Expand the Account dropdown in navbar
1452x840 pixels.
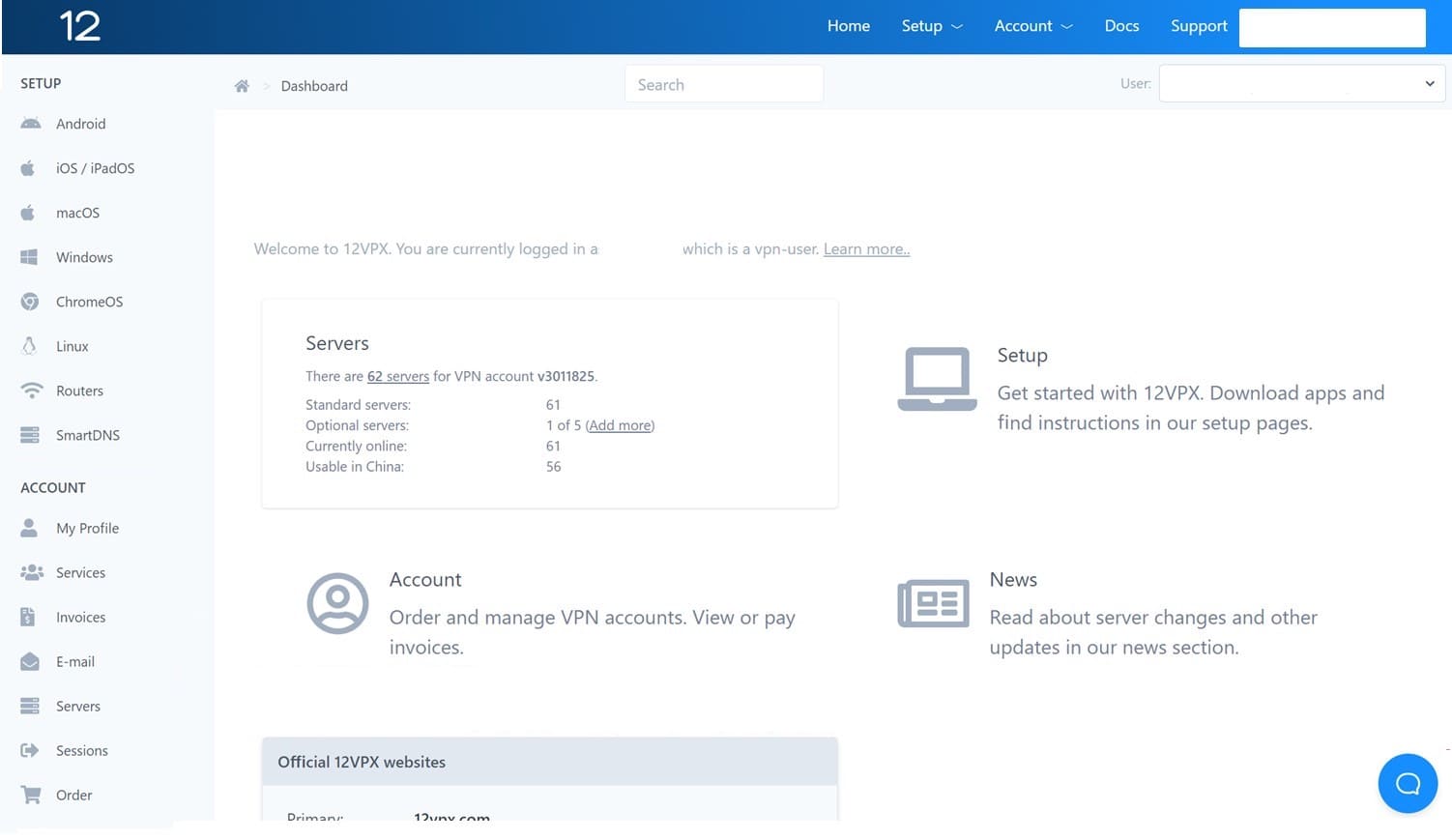tap(1032, 26)
